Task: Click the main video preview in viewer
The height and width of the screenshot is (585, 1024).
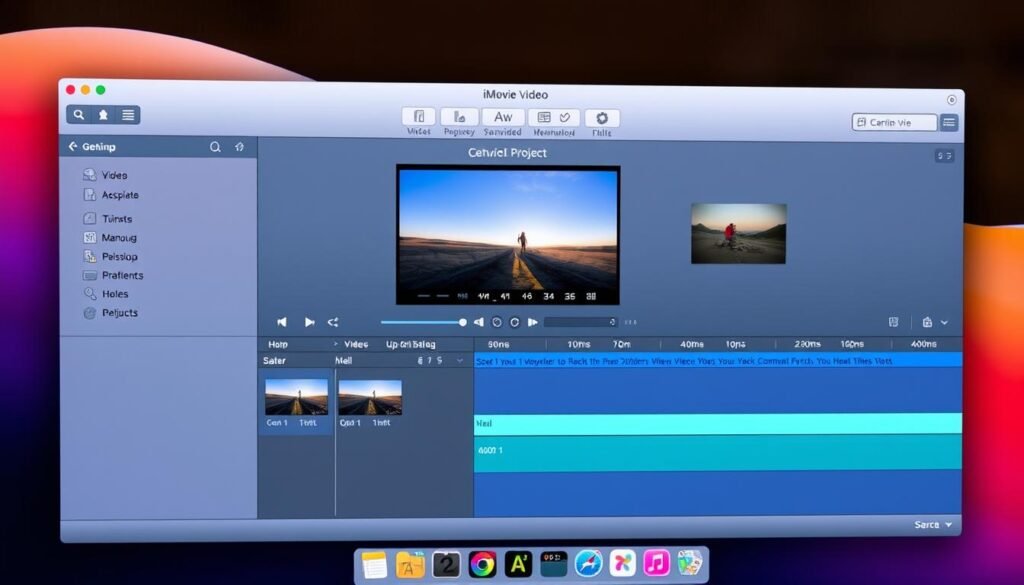Action: click(x=508, y=234)
